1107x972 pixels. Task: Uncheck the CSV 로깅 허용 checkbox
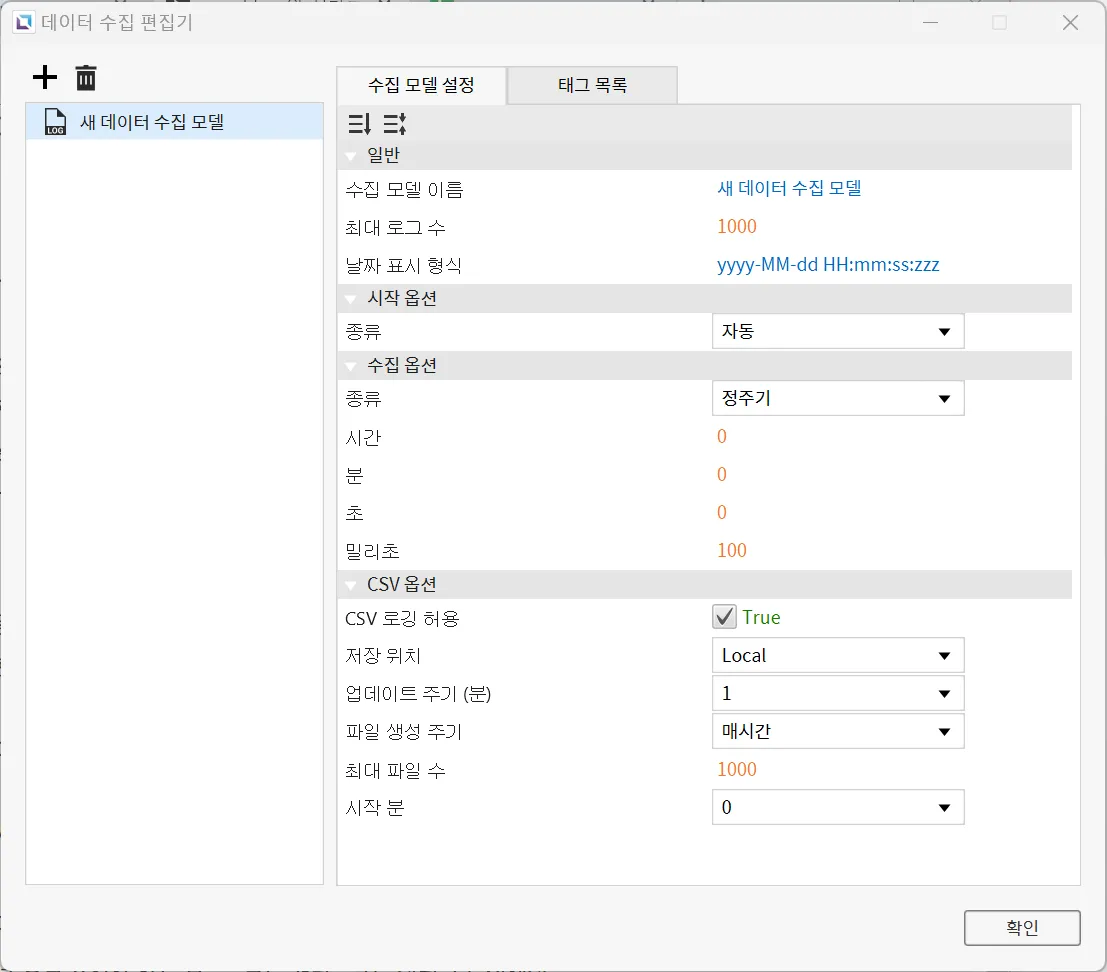click(724, 618)
